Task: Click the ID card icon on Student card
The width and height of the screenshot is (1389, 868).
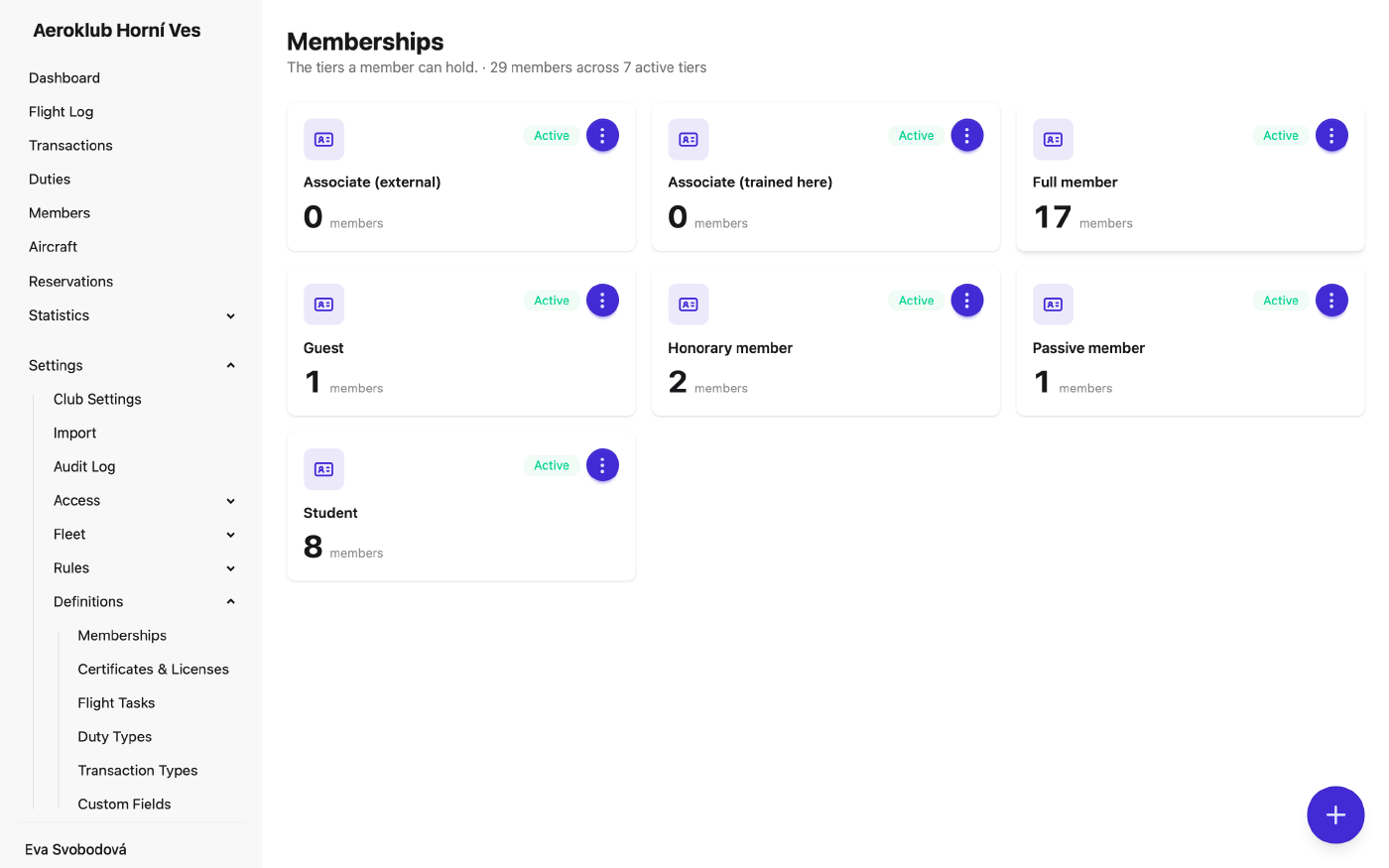Action: (323, 469)
